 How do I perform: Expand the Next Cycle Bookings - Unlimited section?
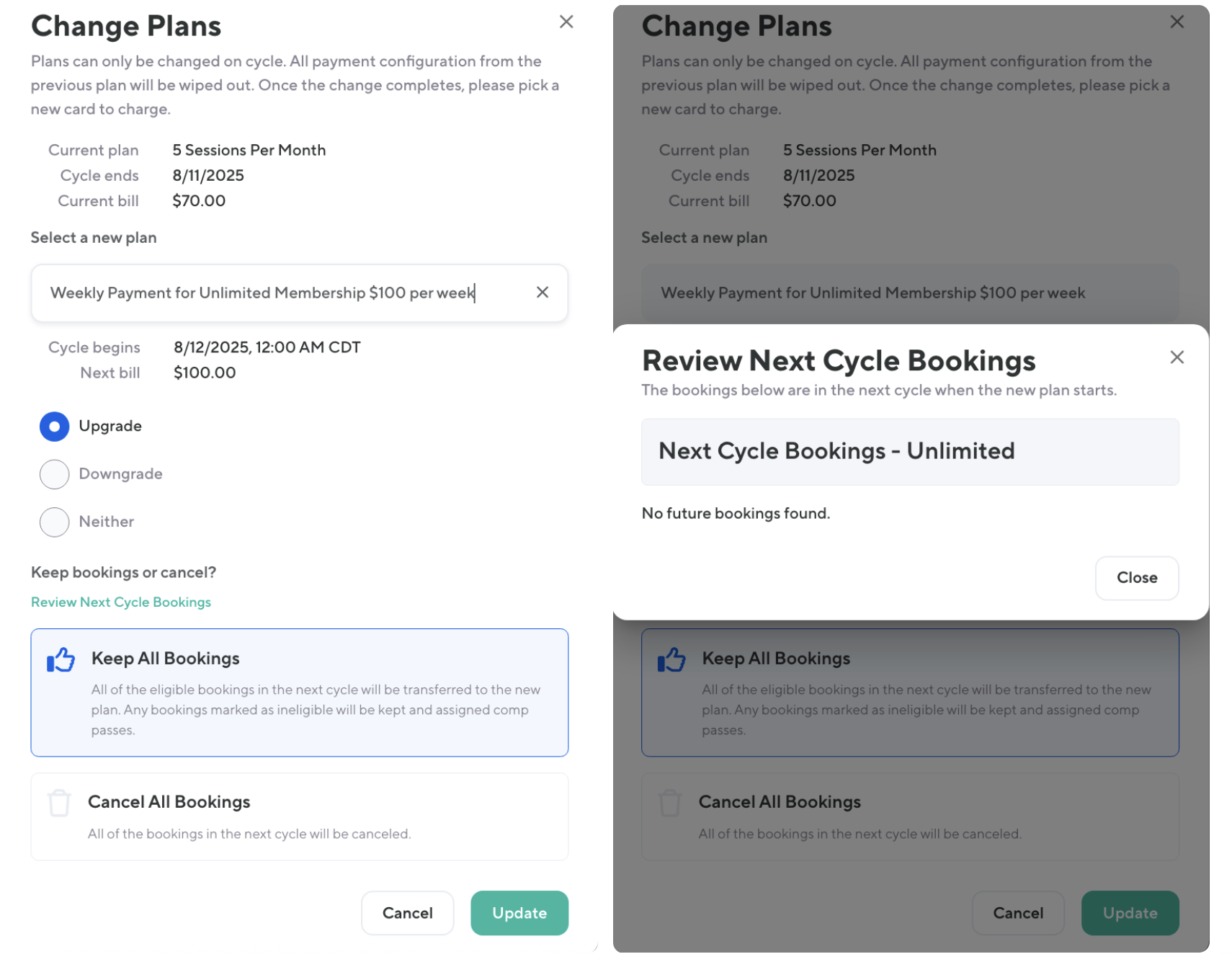[x=909, y=452]
